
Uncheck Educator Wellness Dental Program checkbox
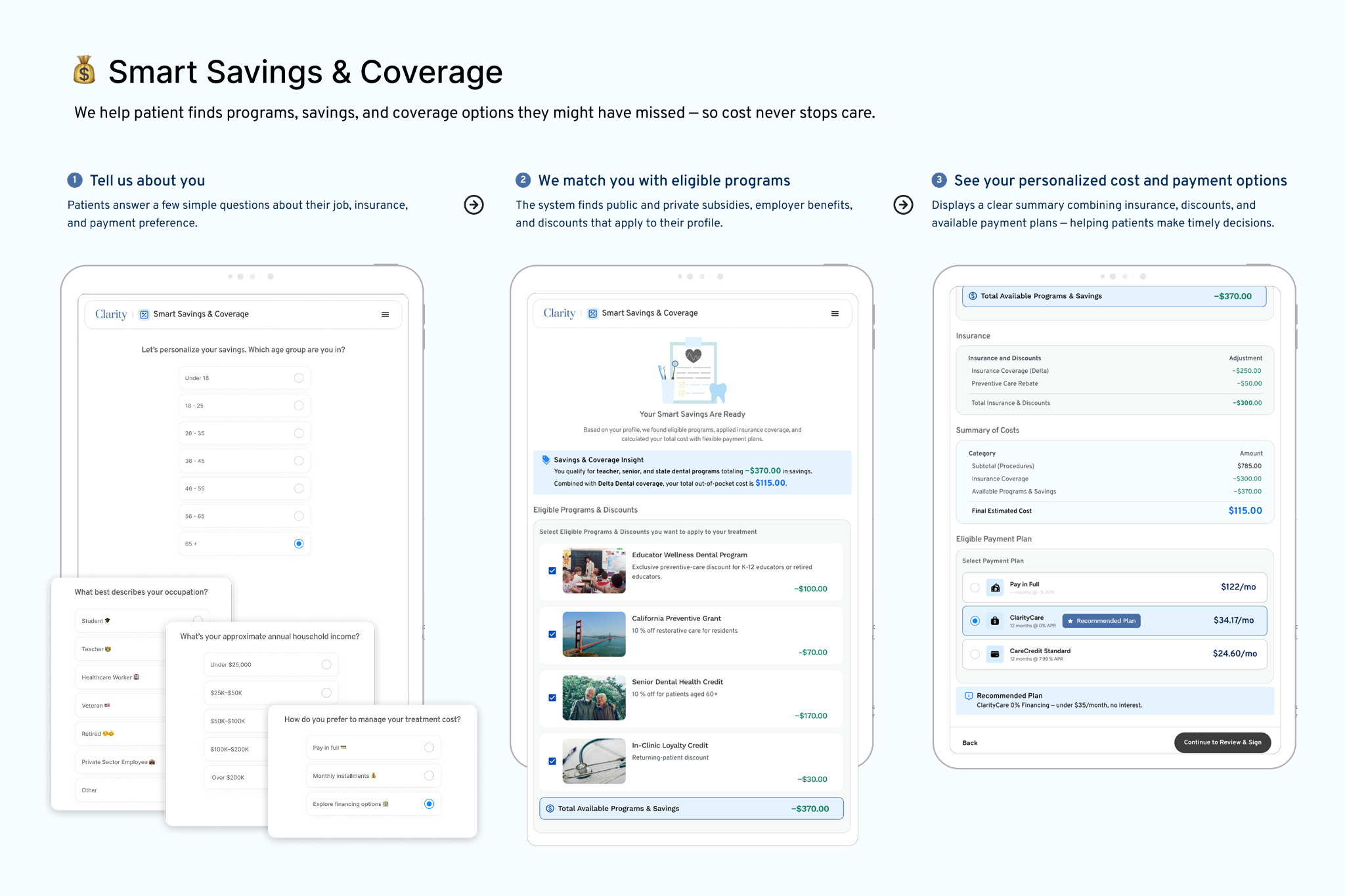point(552,571)
